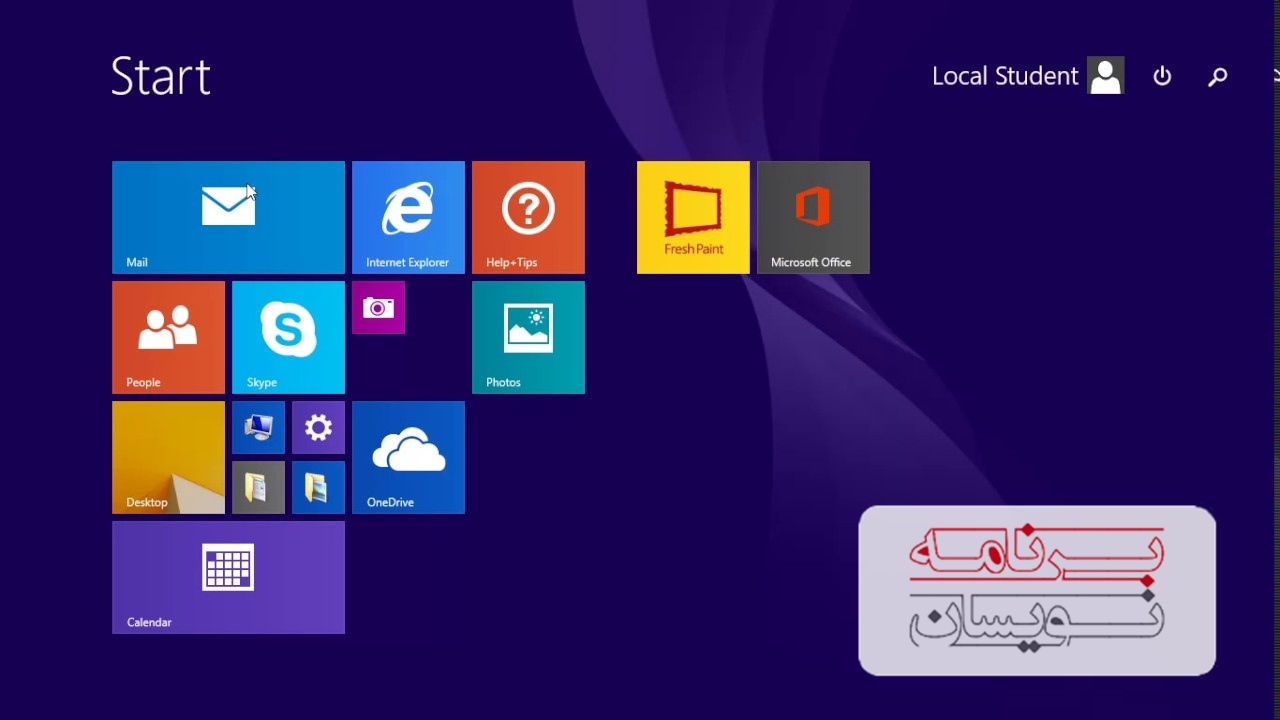1280x720 pixels.
Task: Open the Microsoft Office tile
Action: click(813, 217)
